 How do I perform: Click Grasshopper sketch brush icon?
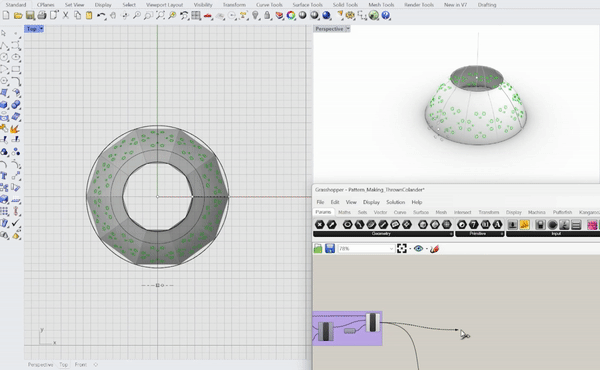pyautogui.click(x=434, y=249)
